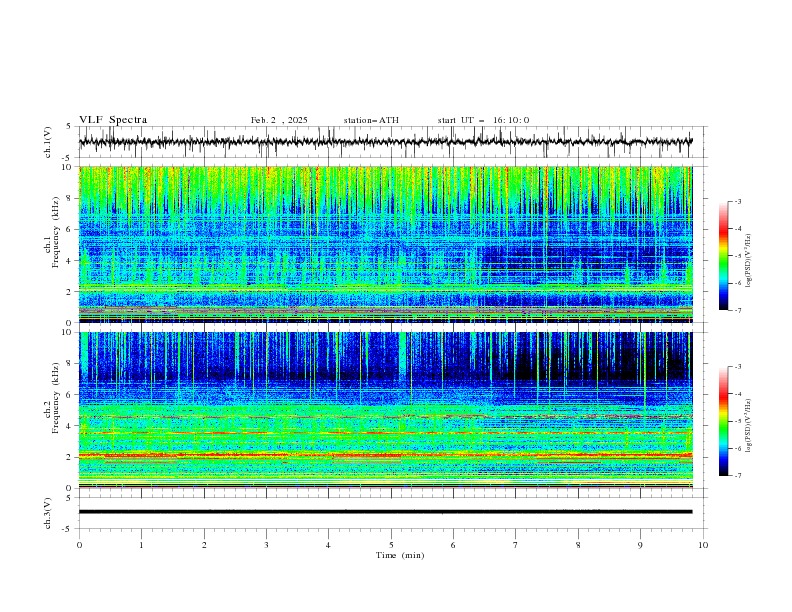Click time axis tick label "6"
Image resolution: width=792 pixels, height=612 pixels.
pyautogui.click(x=453, y=545)
